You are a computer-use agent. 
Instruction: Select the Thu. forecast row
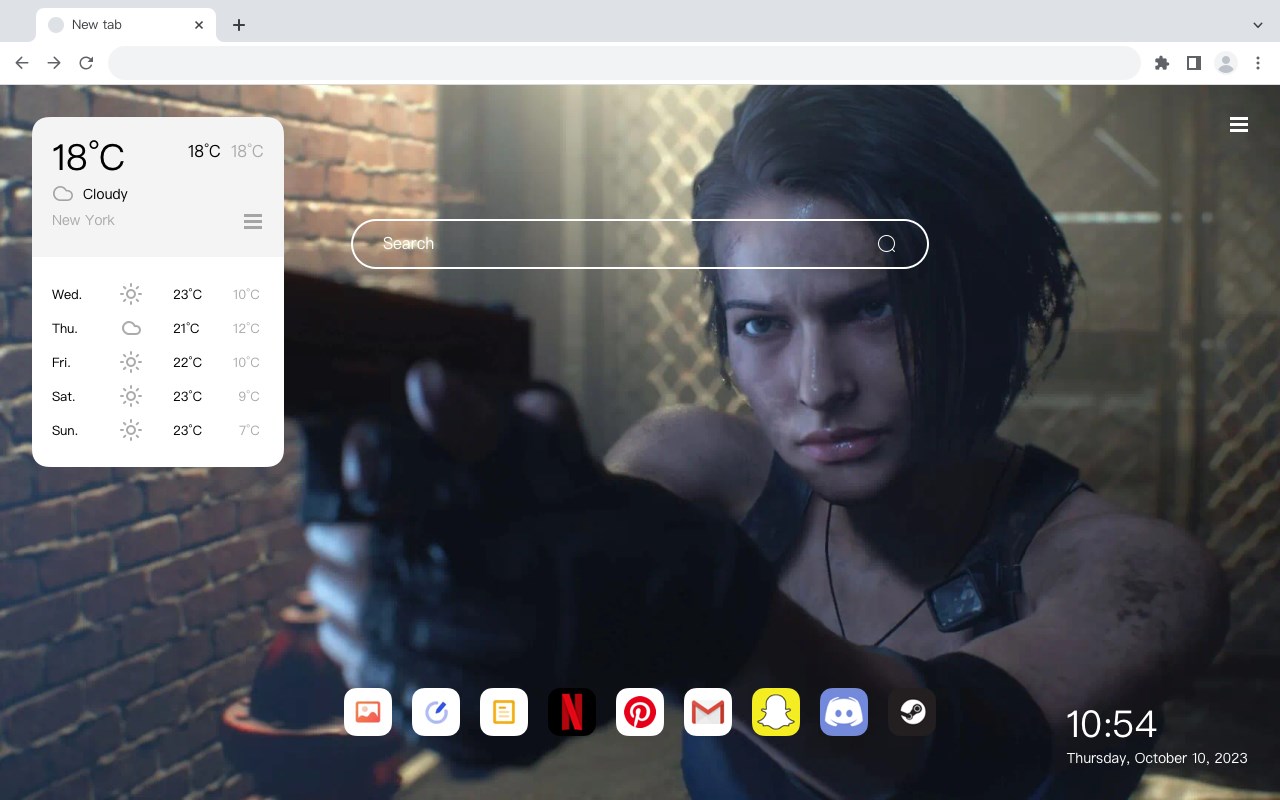(158, 328)
